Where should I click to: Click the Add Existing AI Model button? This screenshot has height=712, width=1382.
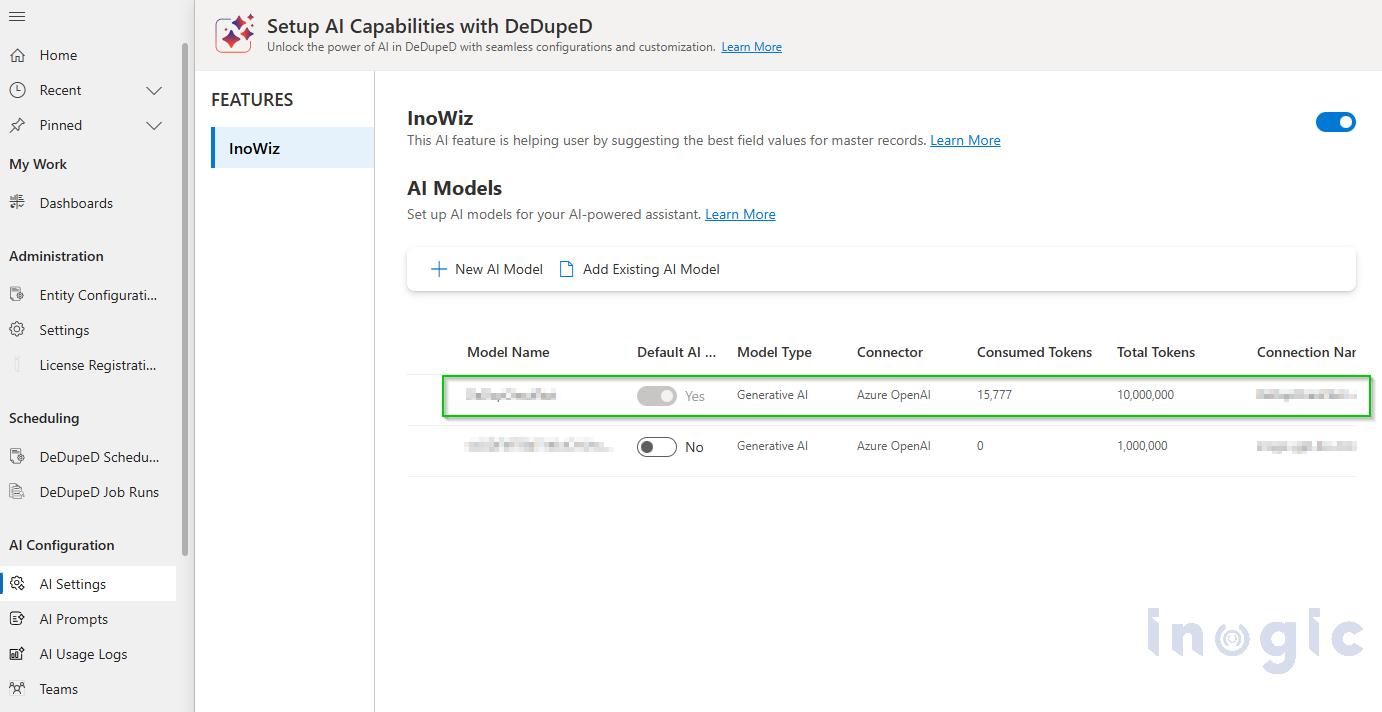[x=639, y=269]
